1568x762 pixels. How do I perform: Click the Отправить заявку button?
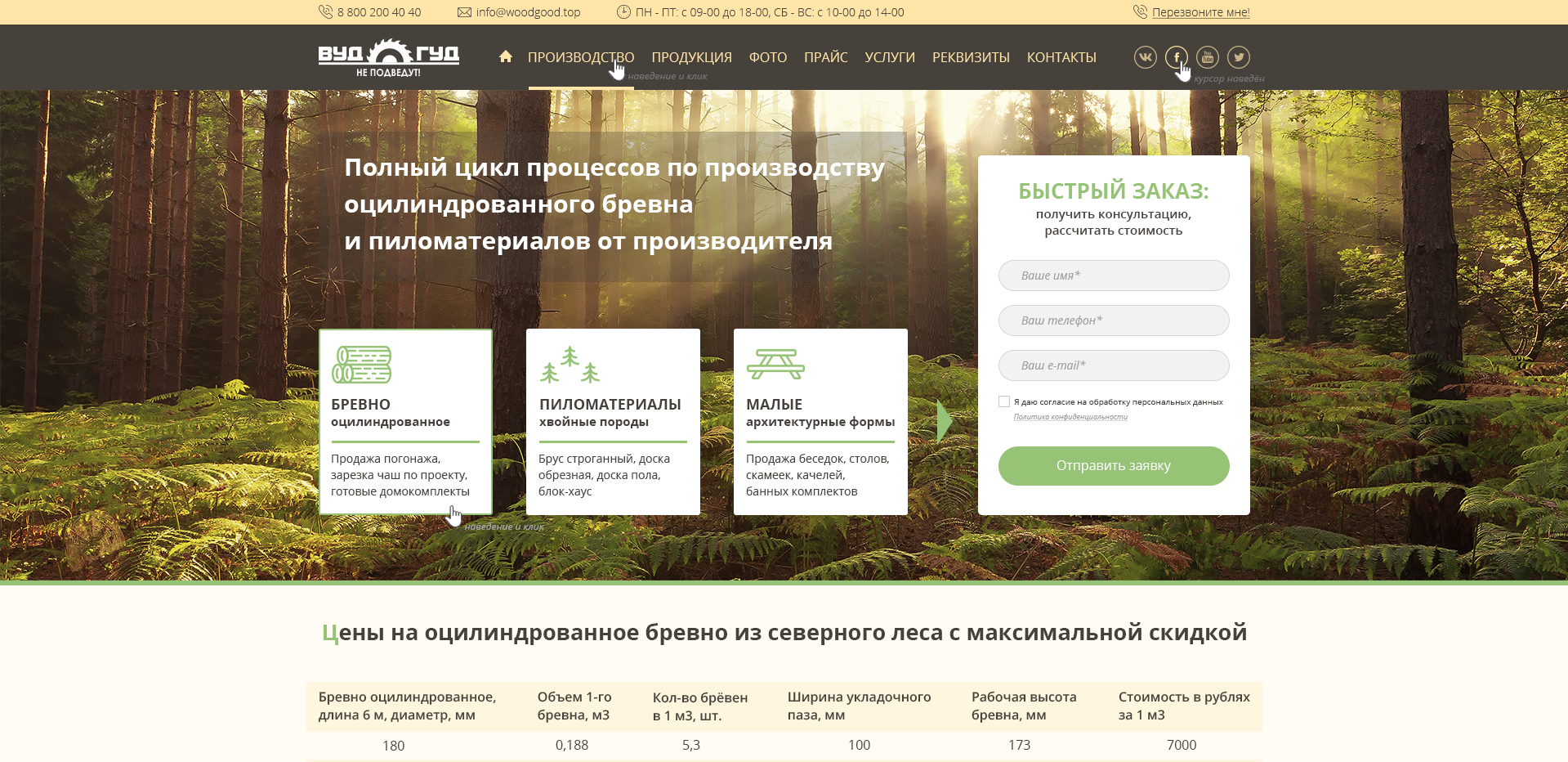(1114, 466)
